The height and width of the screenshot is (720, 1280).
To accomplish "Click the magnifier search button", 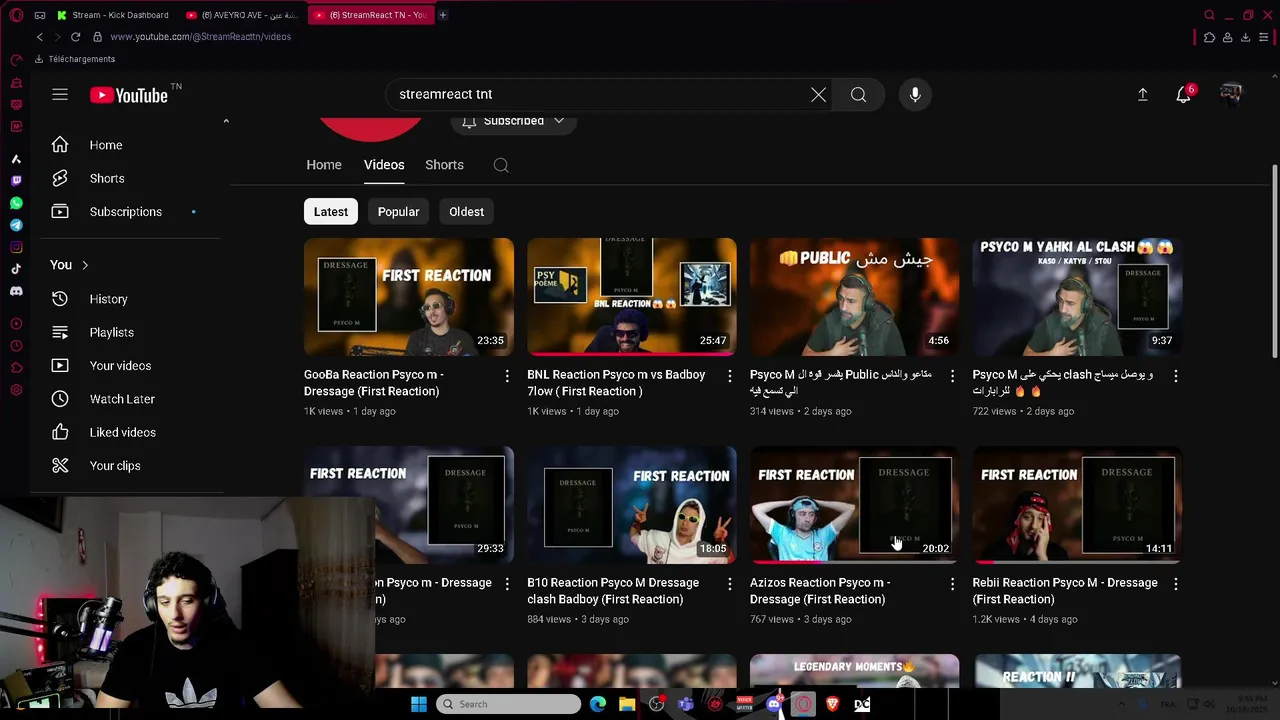I will pyautogui.click(x=858, y=94).
